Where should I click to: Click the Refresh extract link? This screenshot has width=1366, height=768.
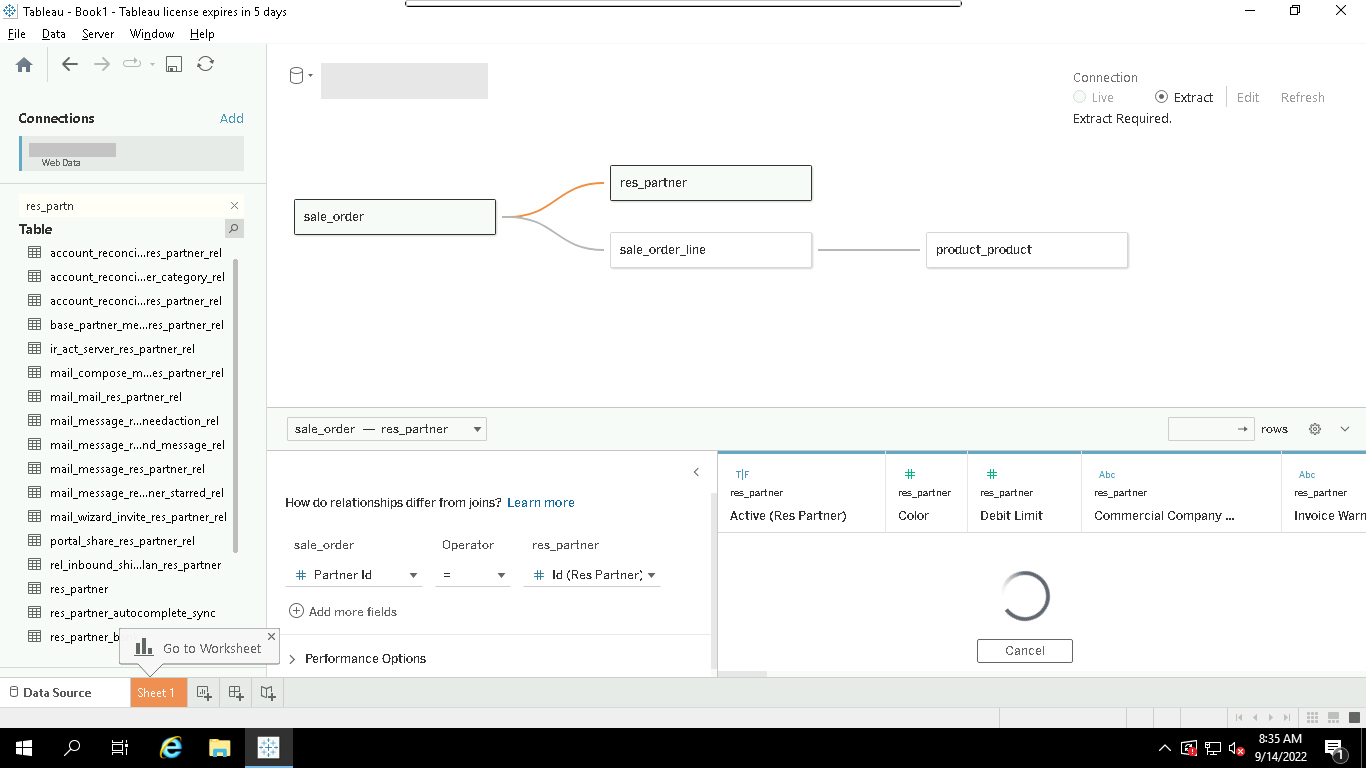tap(1302, 97)
